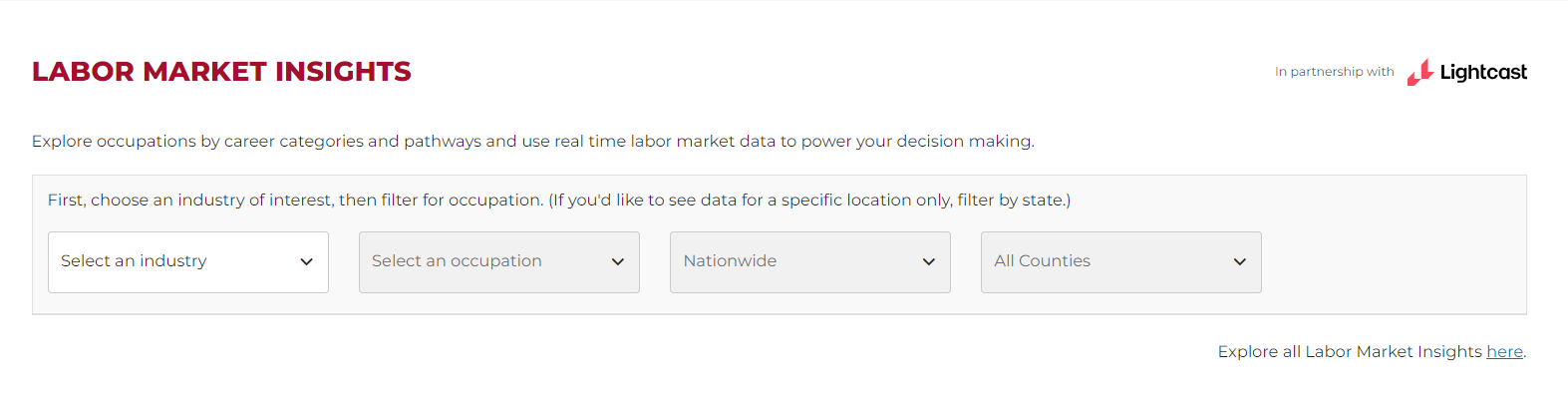Click the "Explore all Labor Market Insights" text
The image size is (1568, 406).
(1350, 352)
